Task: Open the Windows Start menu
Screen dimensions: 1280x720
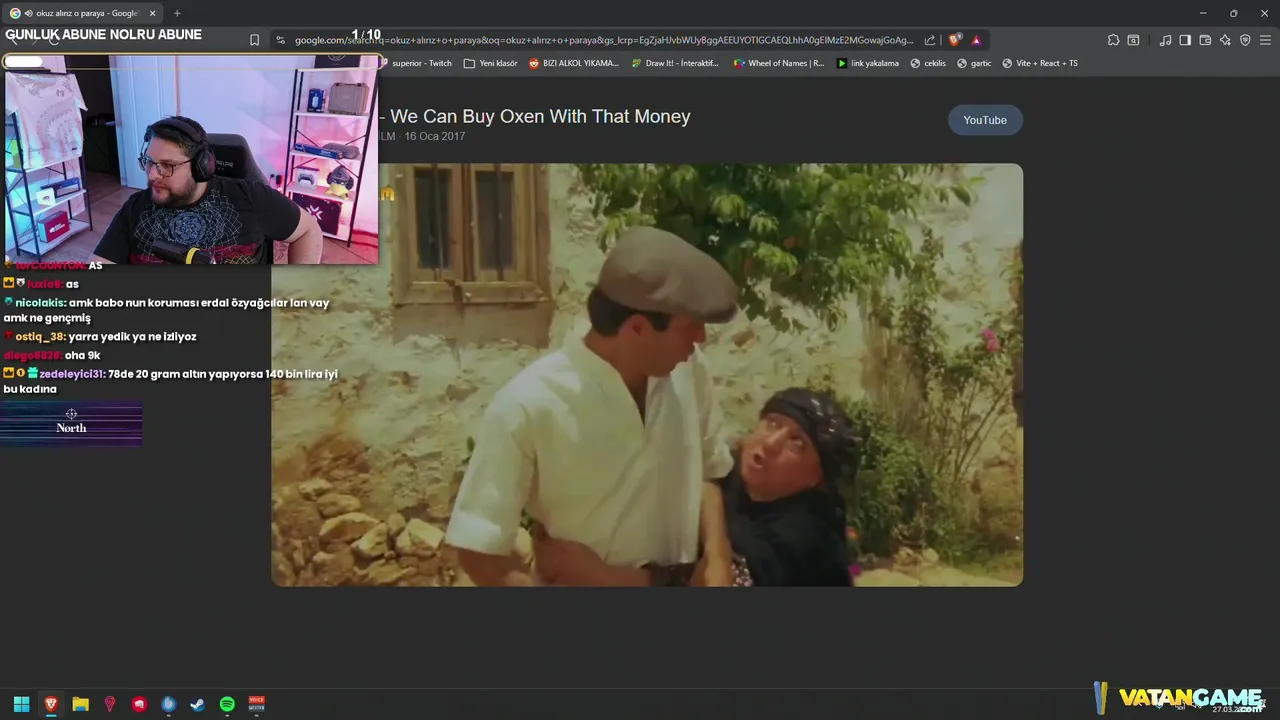Action: click(21, 704)
